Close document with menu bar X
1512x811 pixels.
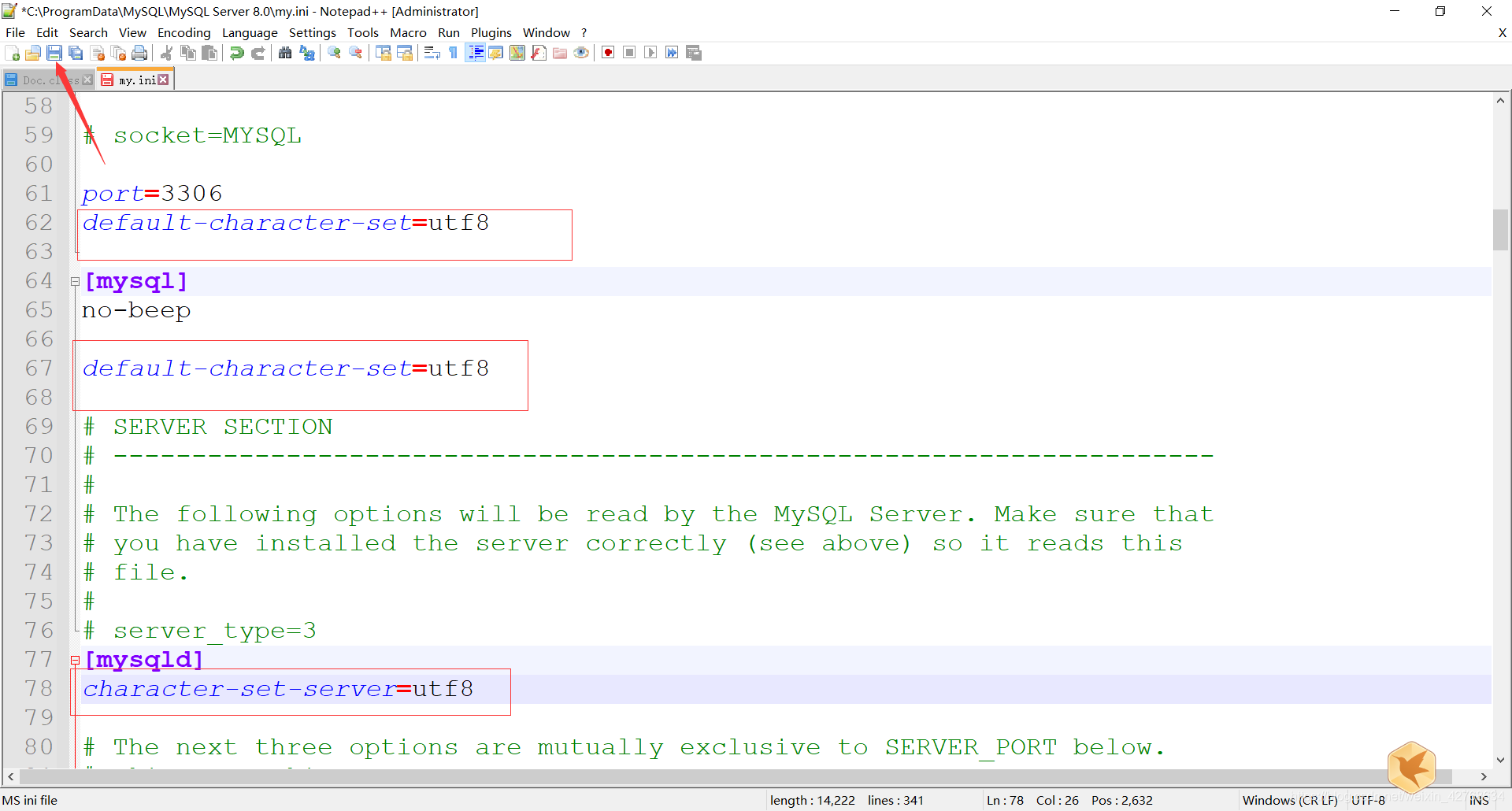pyautogui.click(x=1502, y=32)
